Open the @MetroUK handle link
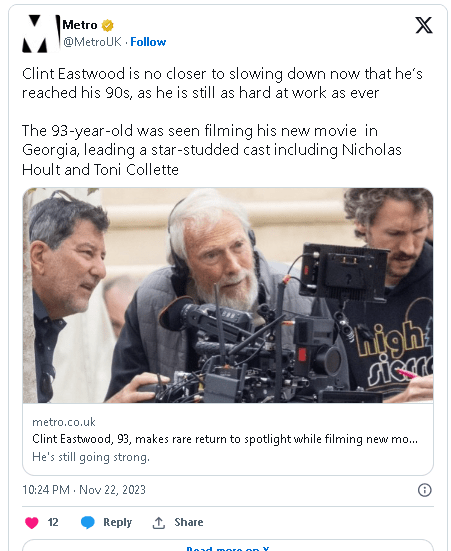451x551 pixels. [92, 42]
